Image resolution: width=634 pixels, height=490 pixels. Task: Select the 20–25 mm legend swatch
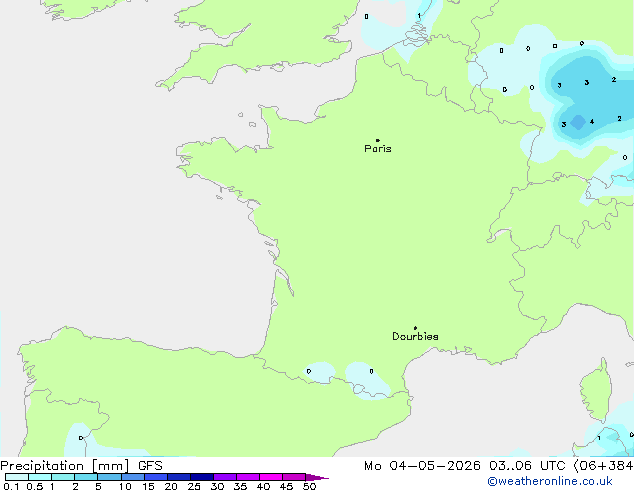[179, 477]
